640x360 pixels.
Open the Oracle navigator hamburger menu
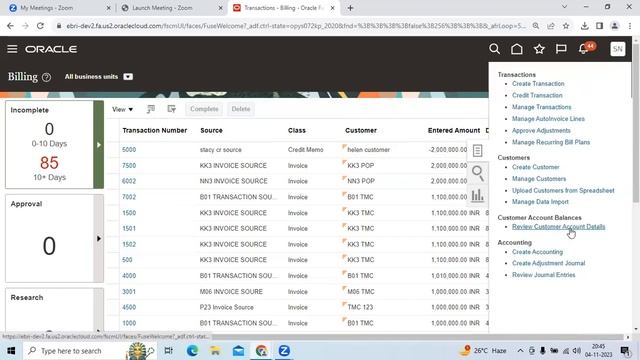click(x=12, y=49)
